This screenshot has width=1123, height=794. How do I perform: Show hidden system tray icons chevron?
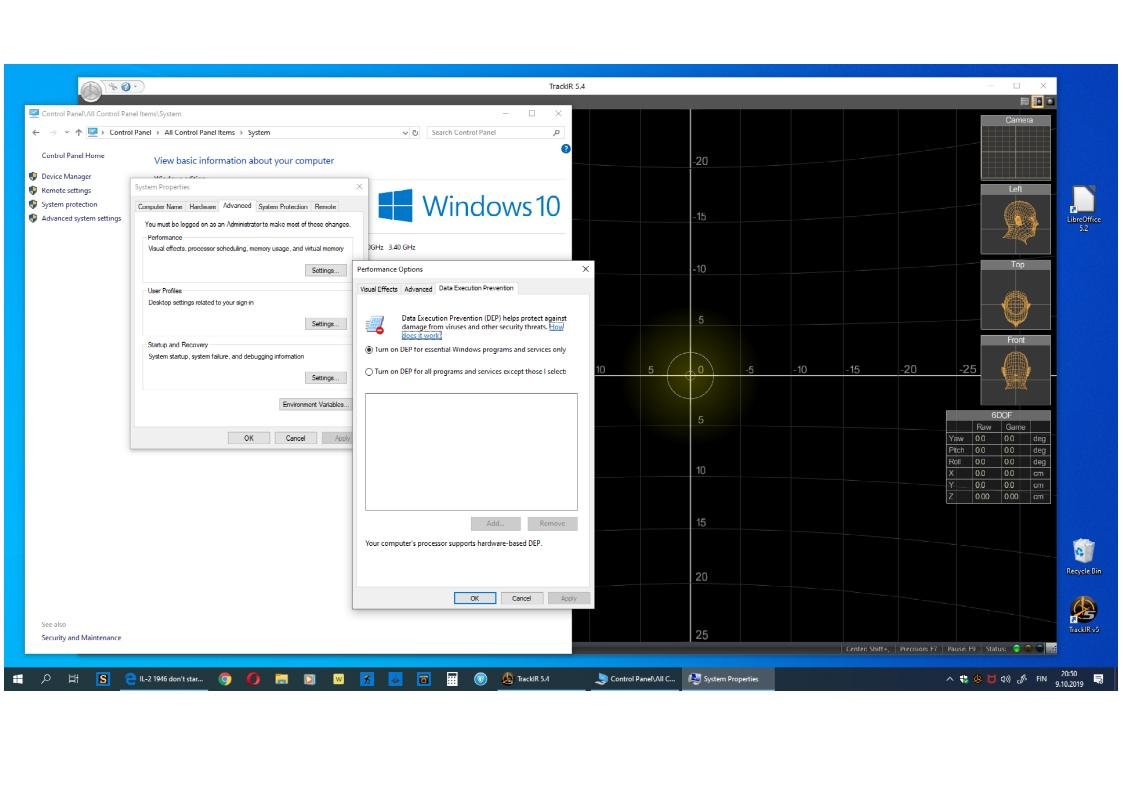(950, 679)
